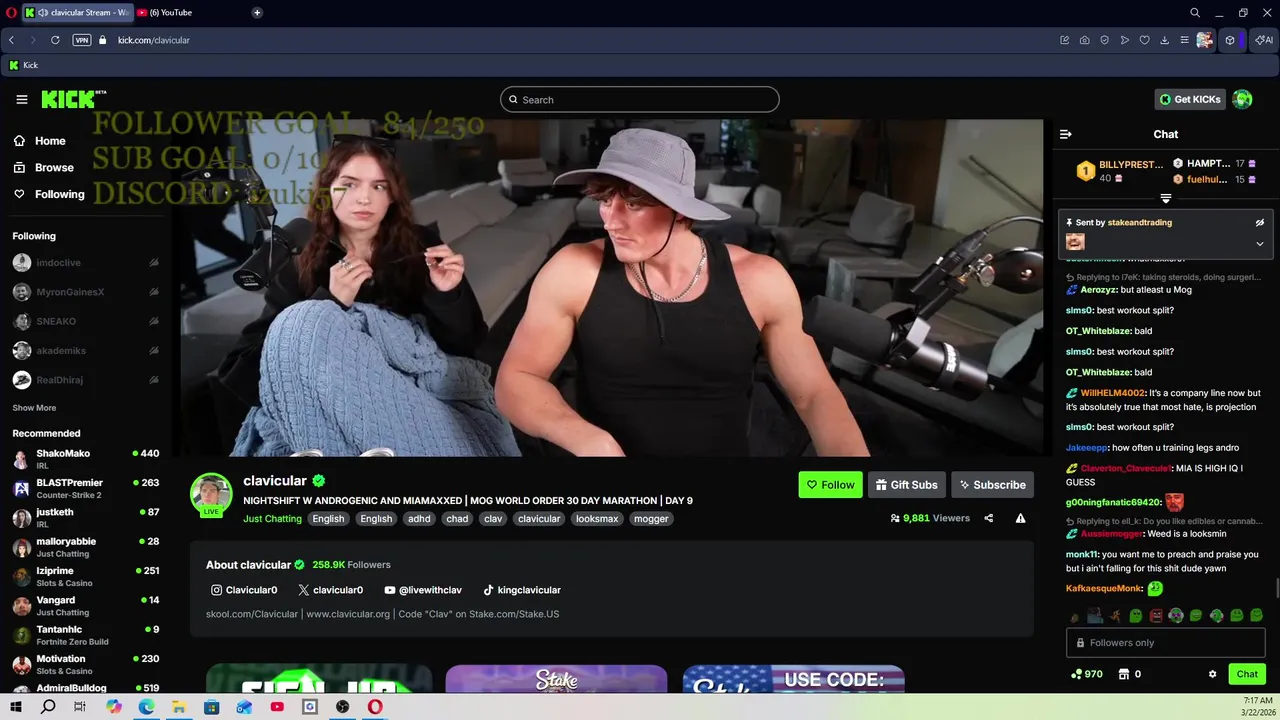Viewport: 1280px width, 720px height.
Task: Open Iziprime recommended channel
Action: [x=86, y=576]
